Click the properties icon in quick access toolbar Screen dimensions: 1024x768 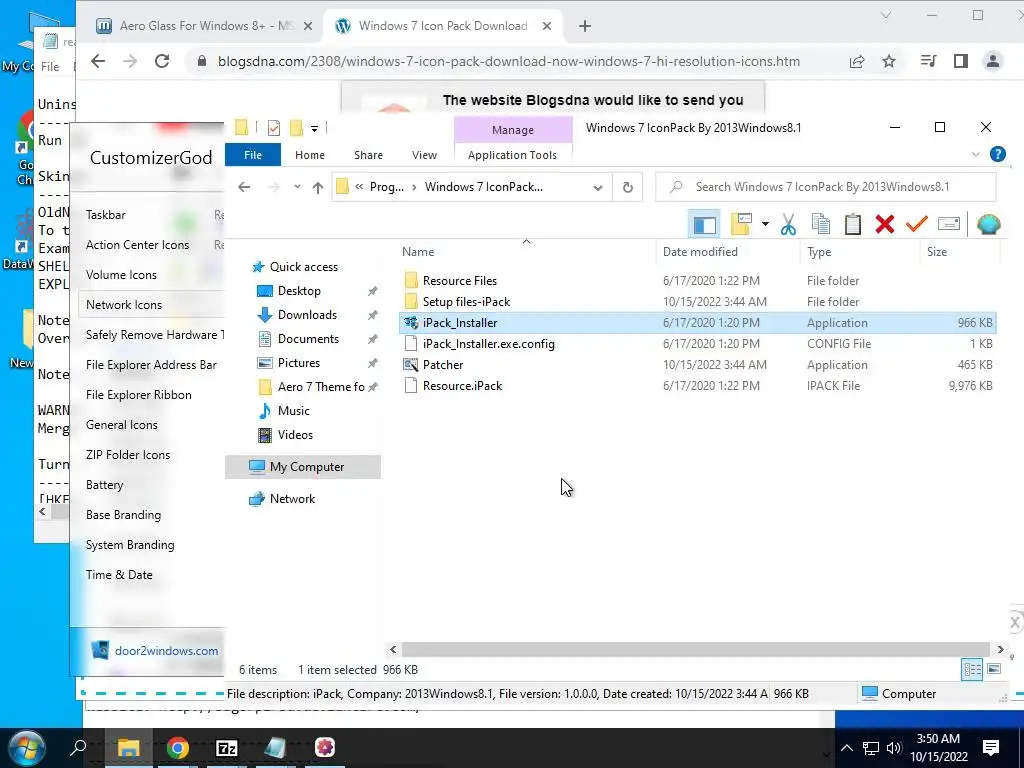(x=274, y=128)
